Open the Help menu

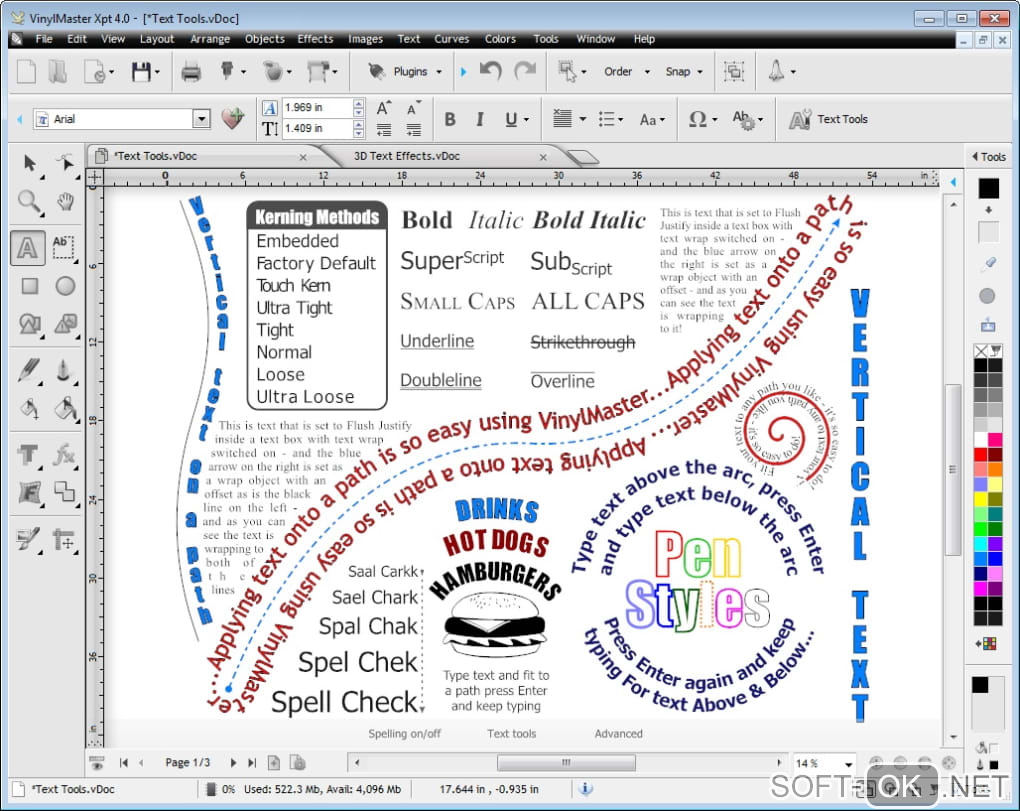pyautogui.click(x=644, y=39)
